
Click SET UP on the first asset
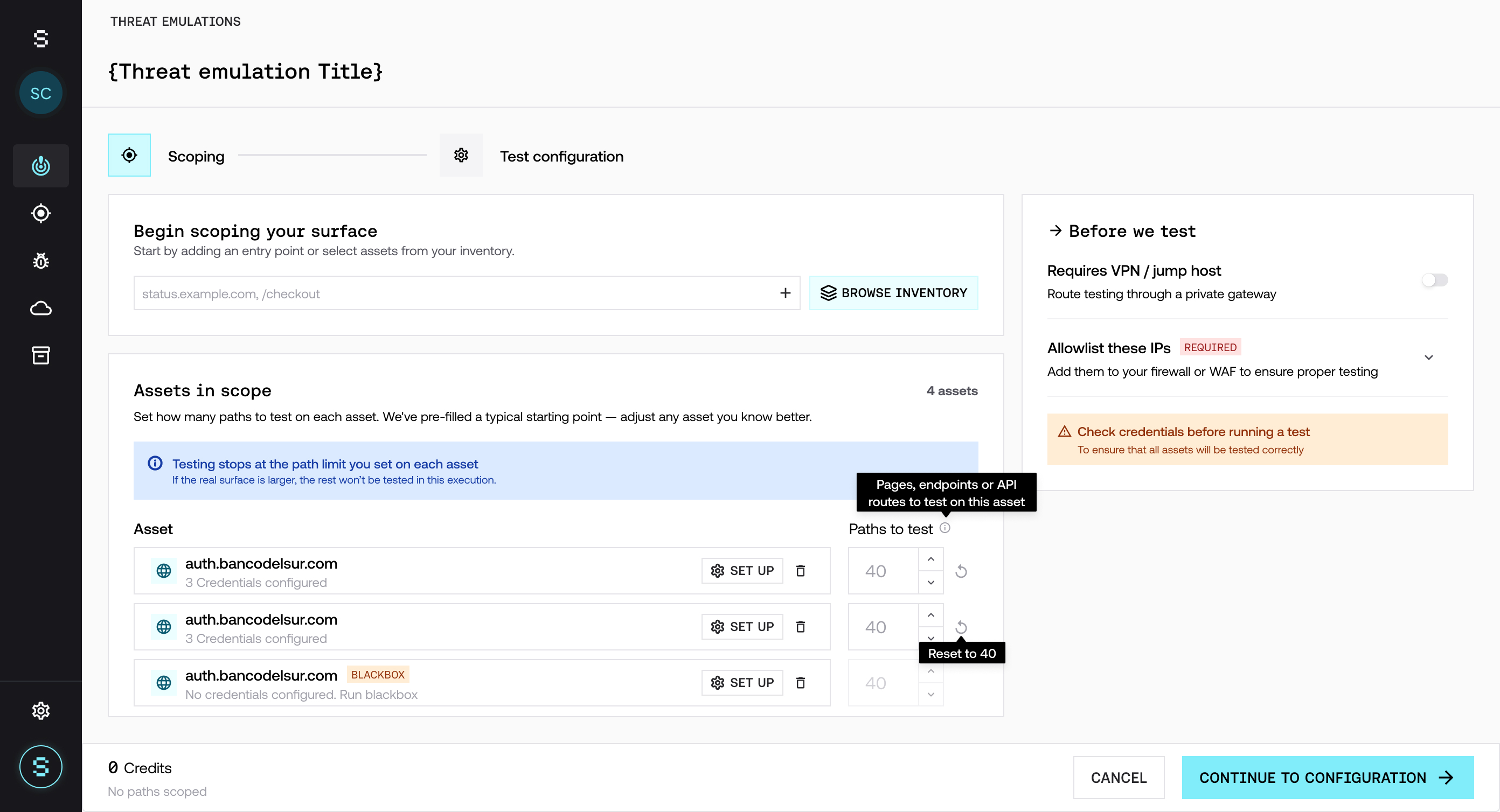point(742,570)
